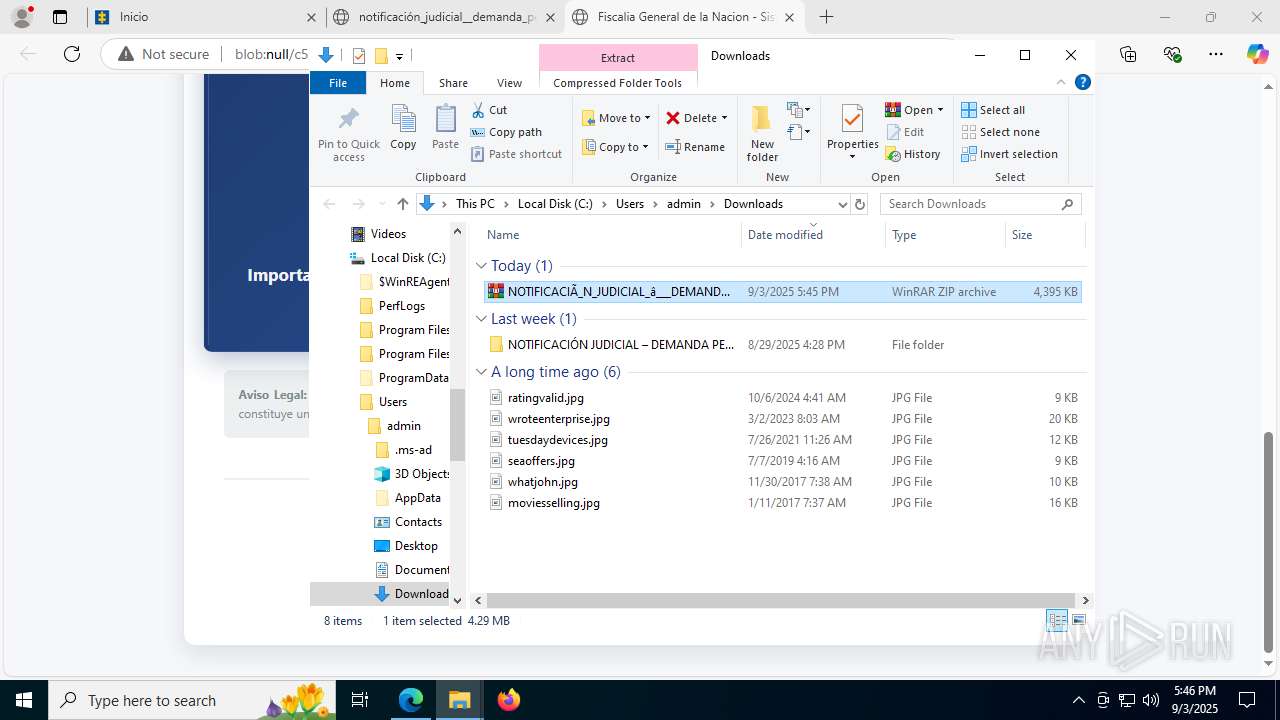
Task: Open Explorer Help question mark icon
Action: (1082, 83)
